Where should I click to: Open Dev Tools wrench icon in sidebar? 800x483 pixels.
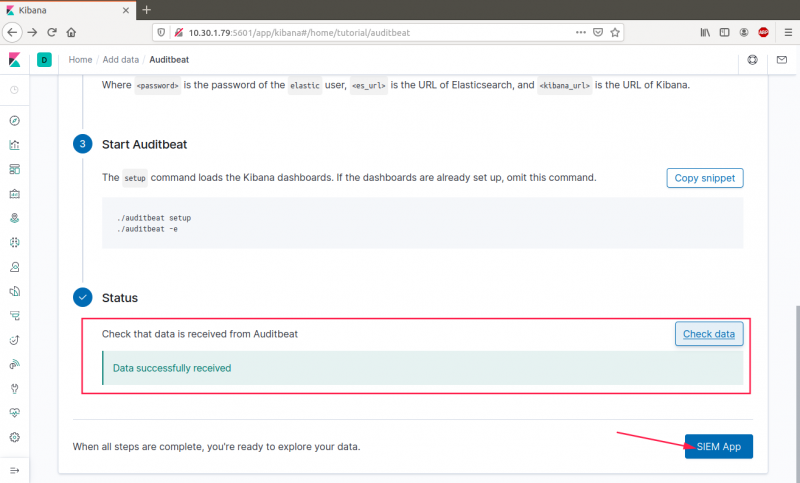pos(14,388)
